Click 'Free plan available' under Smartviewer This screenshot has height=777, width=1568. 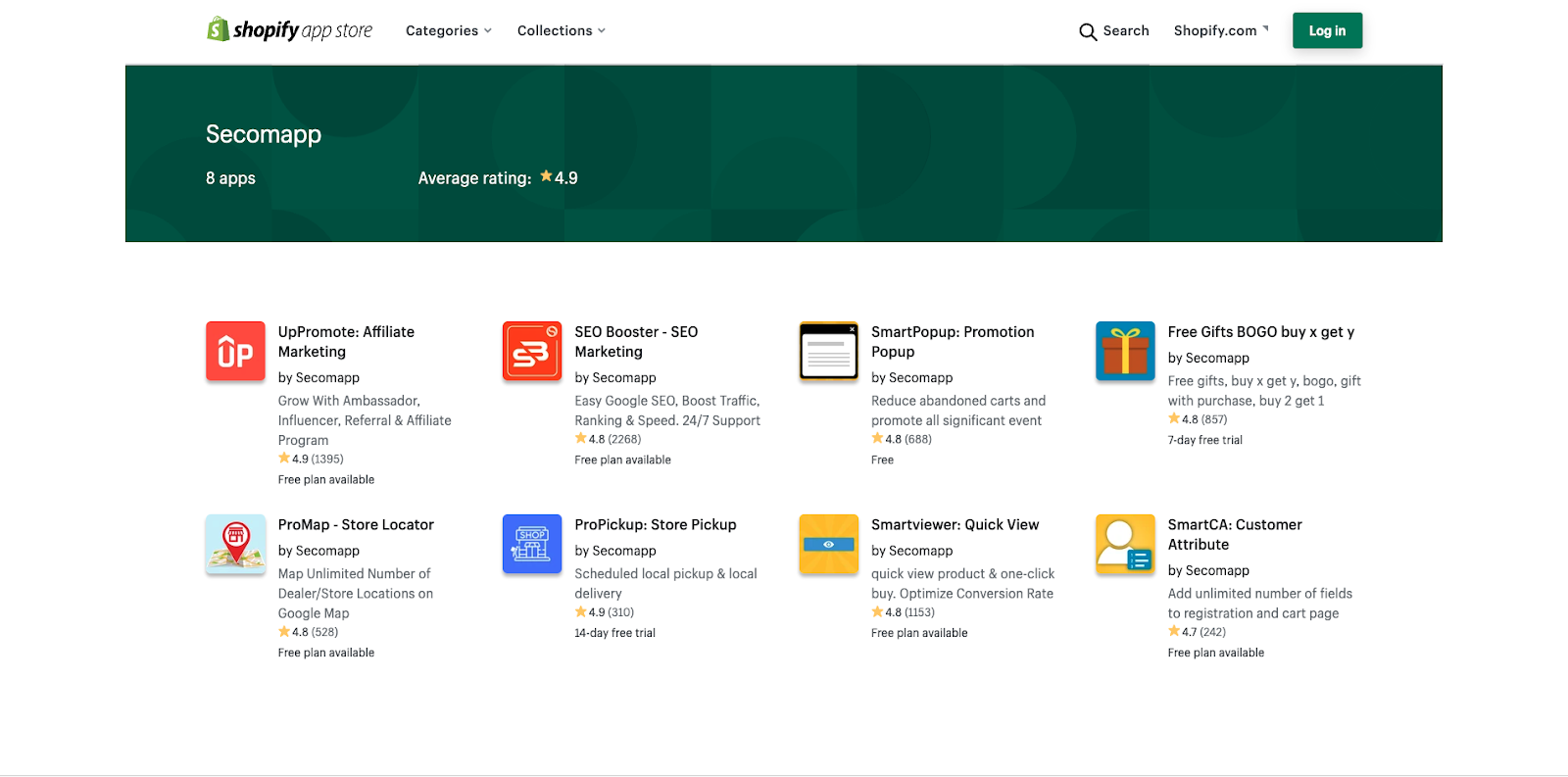[x=919, y=633]
